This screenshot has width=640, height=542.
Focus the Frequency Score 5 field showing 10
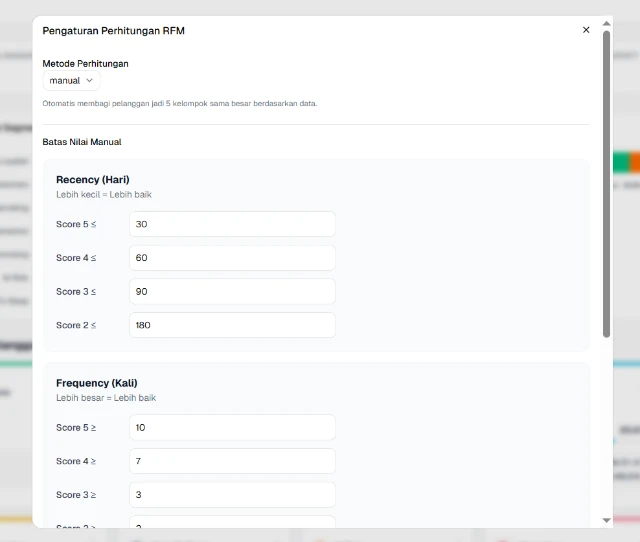[x=232, y=428]
